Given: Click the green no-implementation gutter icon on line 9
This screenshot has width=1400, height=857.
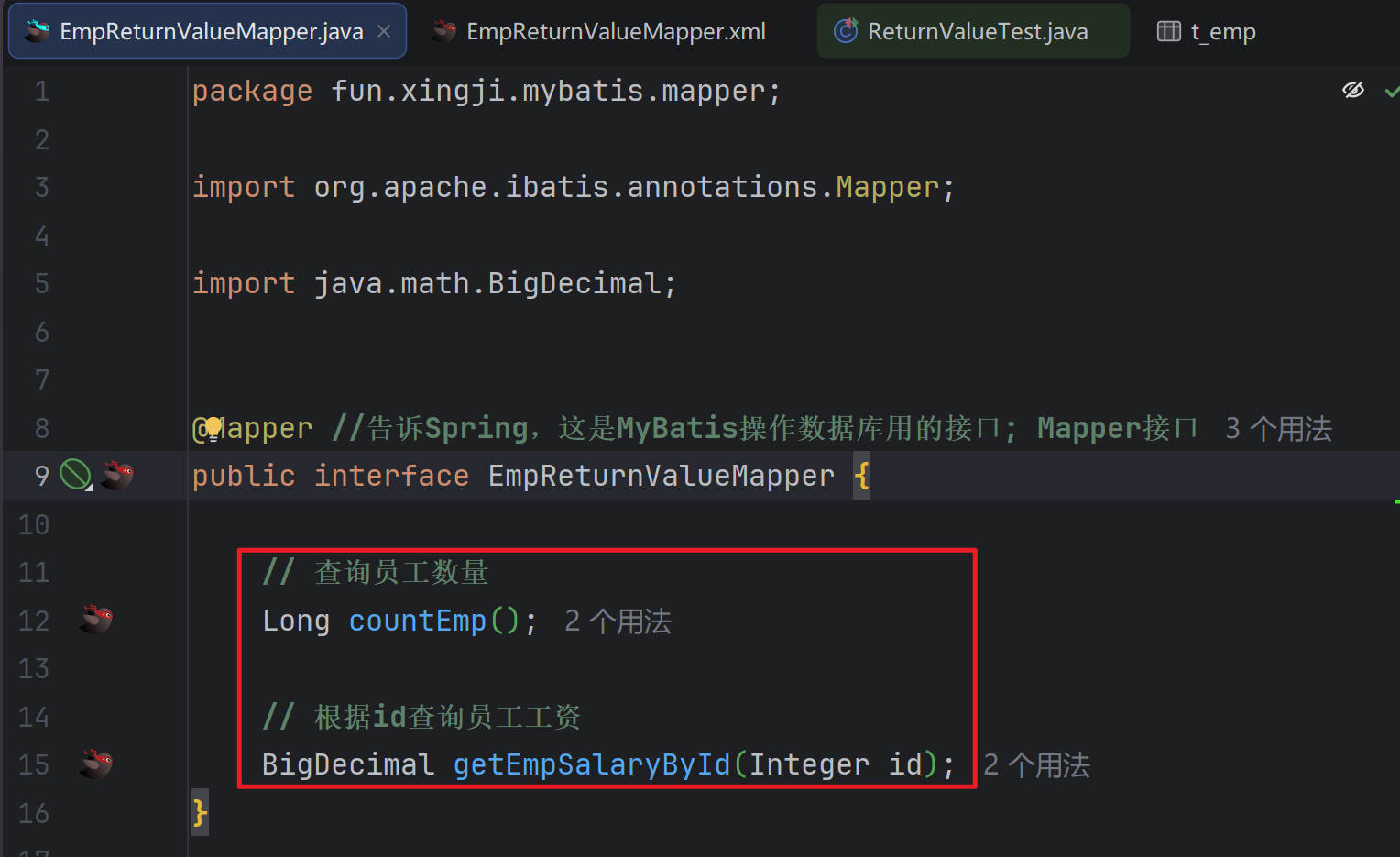Looking at the screenshot, I should point(75,475).
